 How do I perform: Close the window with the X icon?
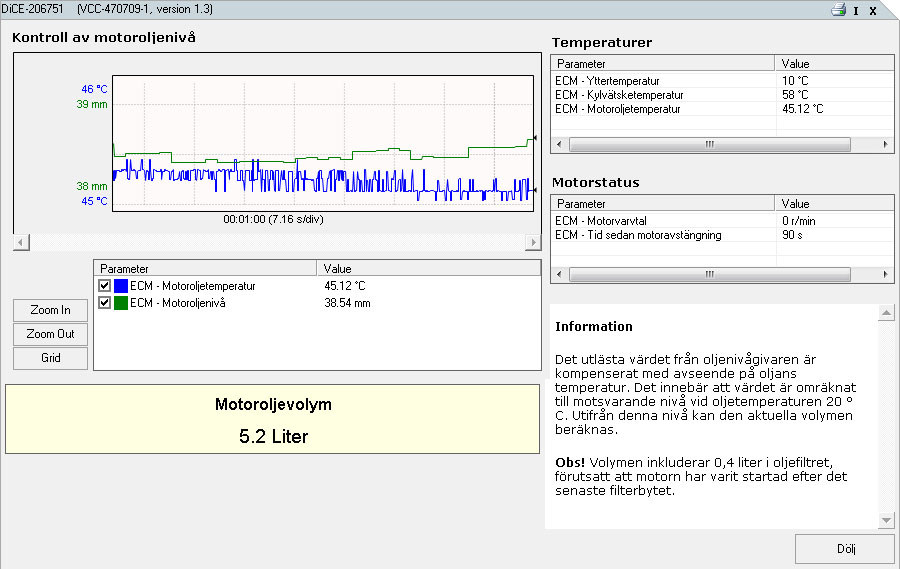(873, 11)
